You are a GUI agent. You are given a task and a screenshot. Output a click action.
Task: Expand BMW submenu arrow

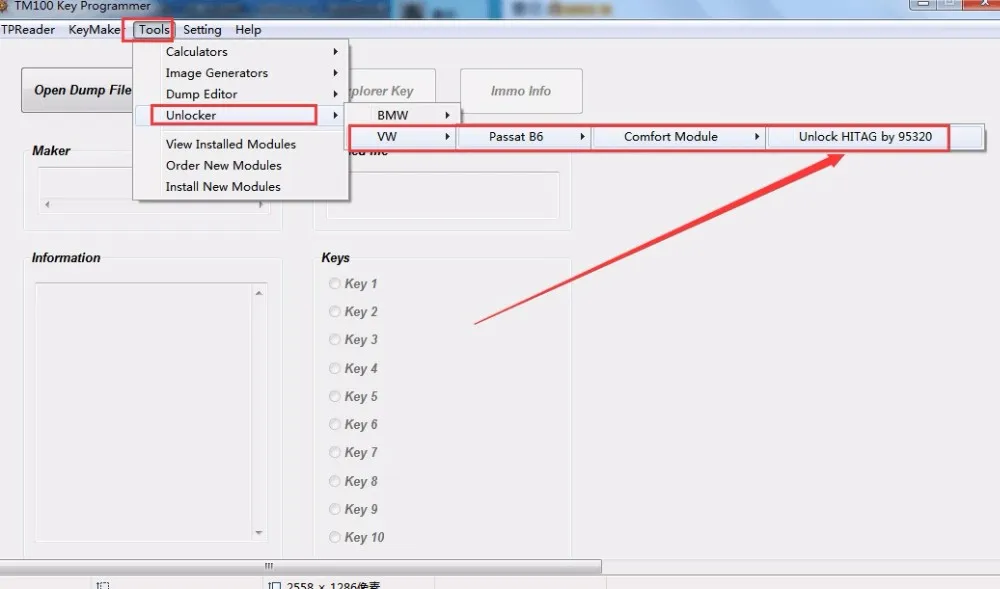(448, 115)
